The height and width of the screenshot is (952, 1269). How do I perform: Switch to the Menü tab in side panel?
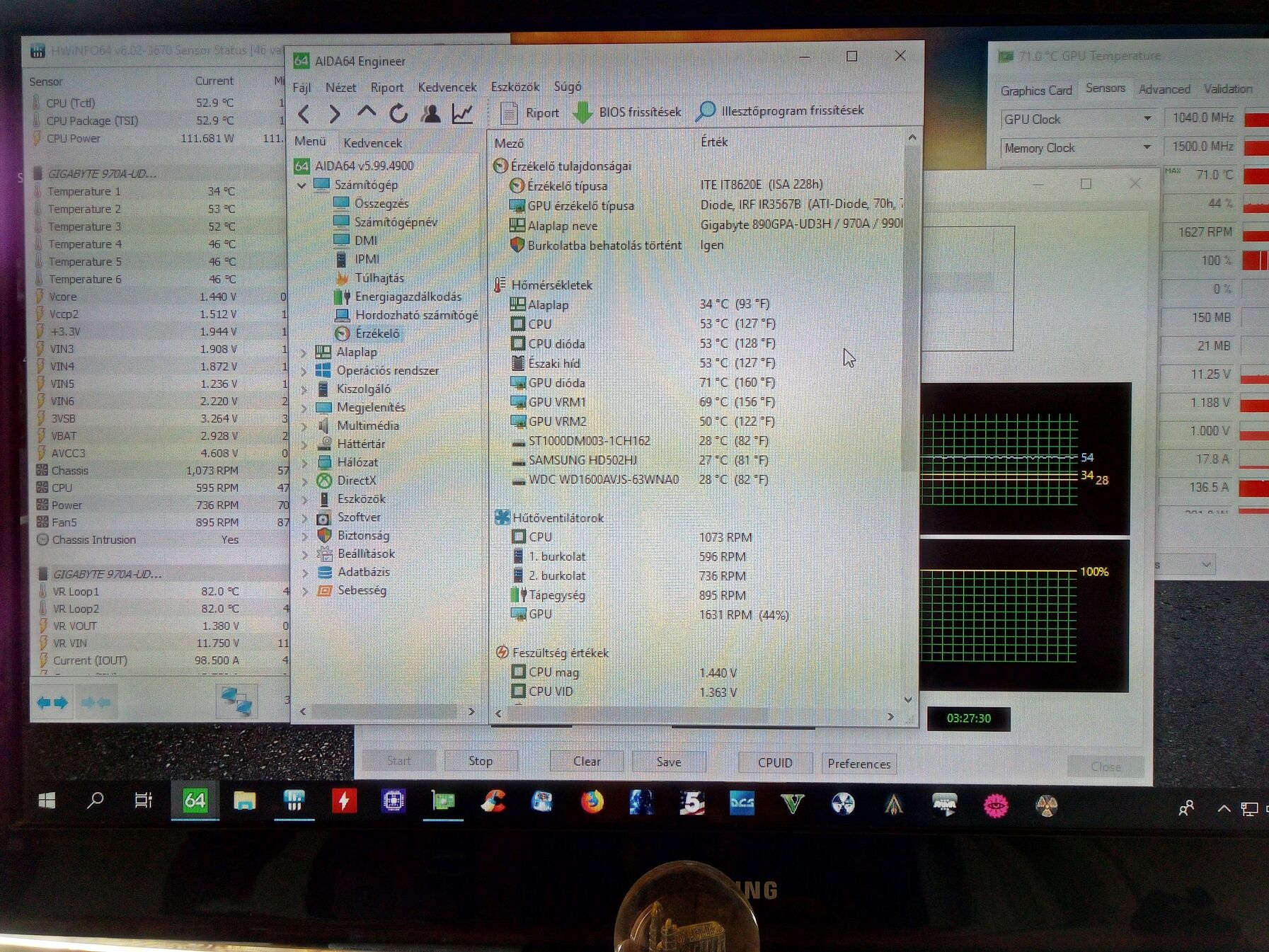click(x=310, y=142)
